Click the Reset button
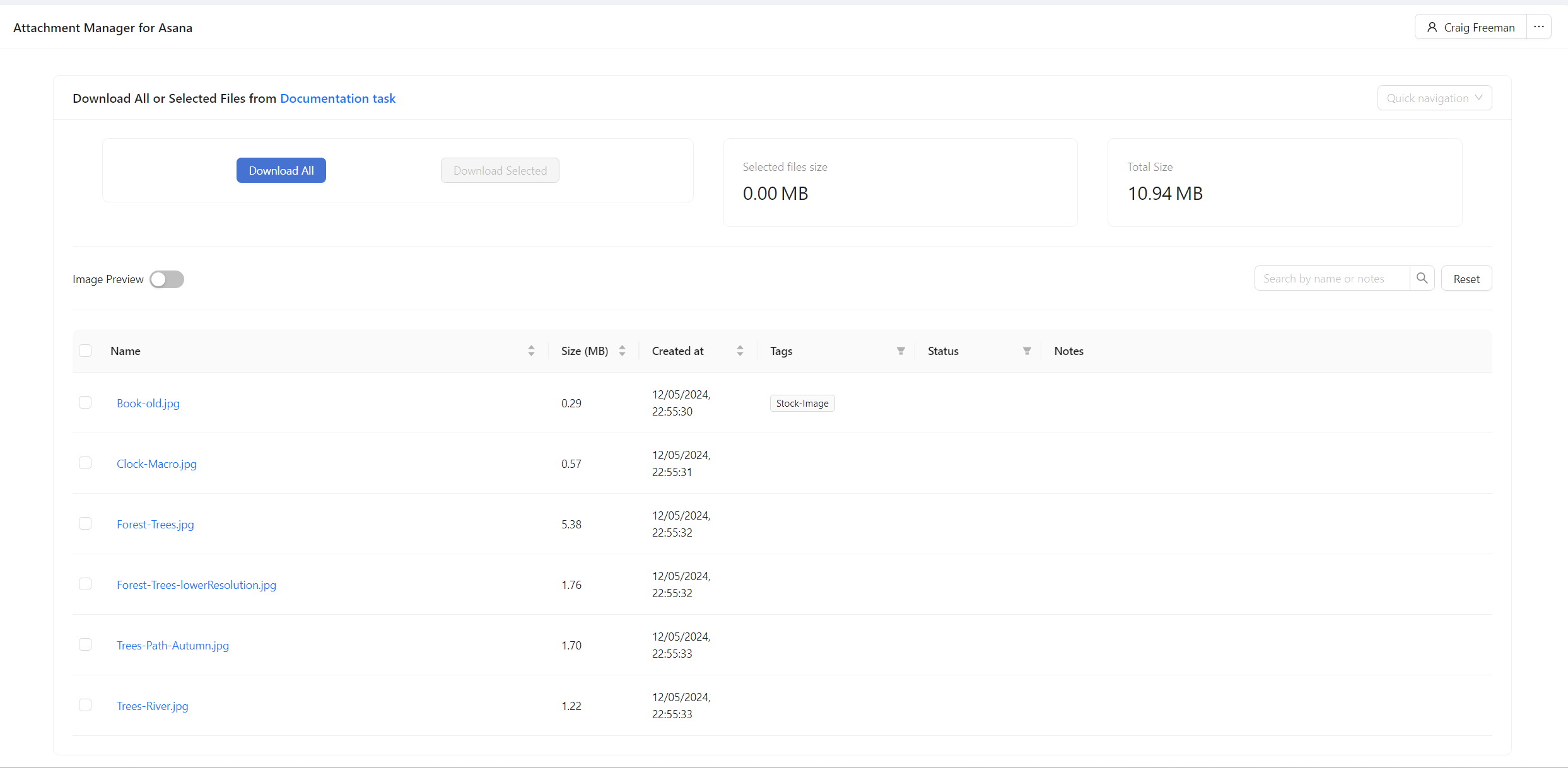Image resolution: width=1568 pixels, height=768 pixels. [1466, 279]
